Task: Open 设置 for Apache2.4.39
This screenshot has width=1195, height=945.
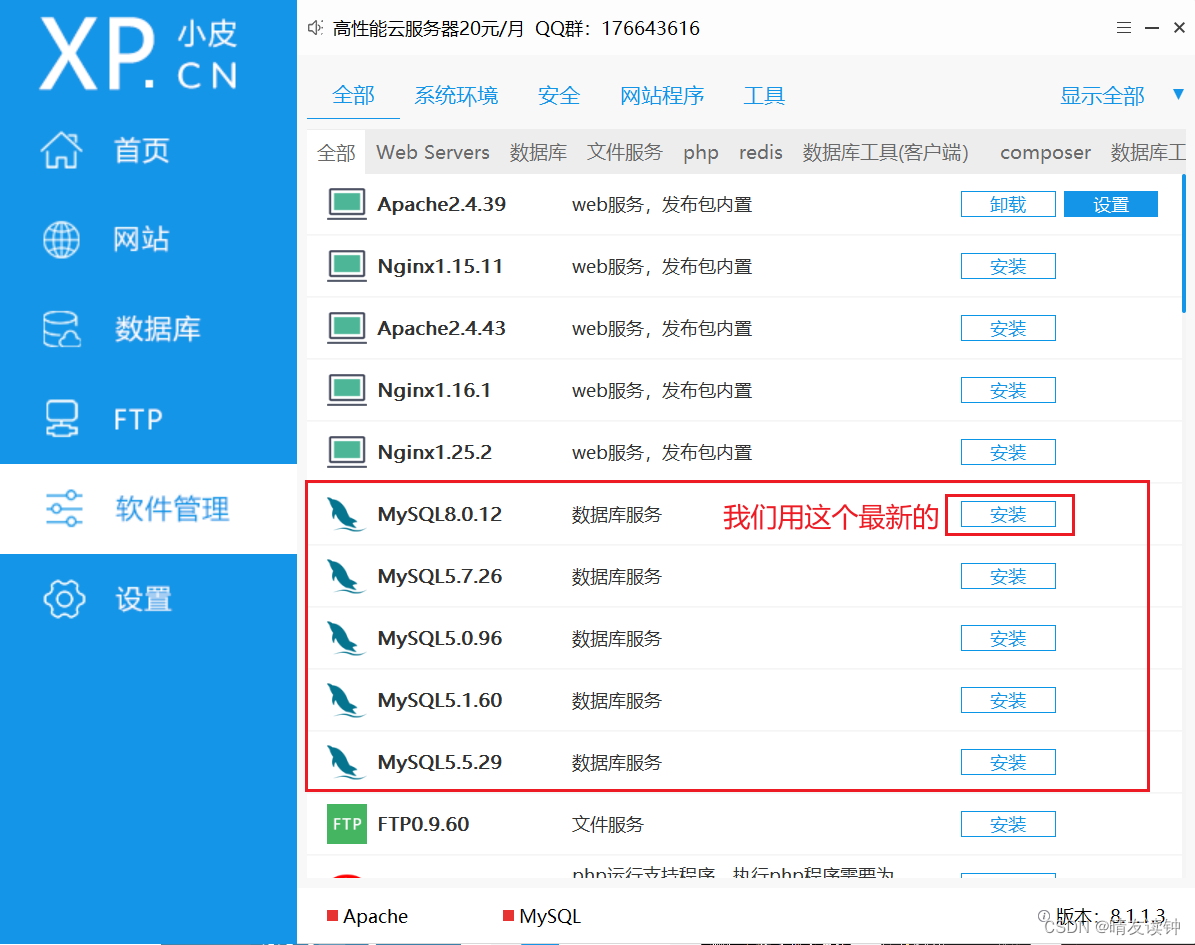Action: [1110, 204]
